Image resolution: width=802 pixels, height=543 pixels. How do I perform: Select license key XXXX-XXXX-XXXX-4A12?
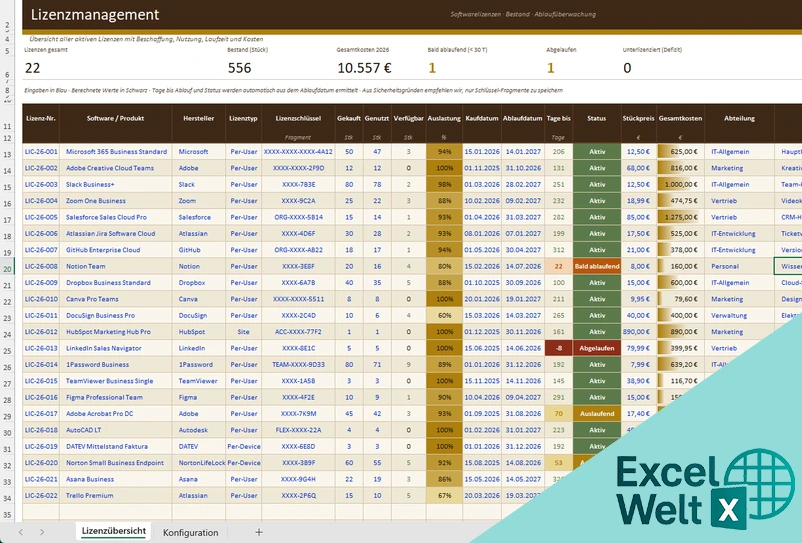pos(298,152)
